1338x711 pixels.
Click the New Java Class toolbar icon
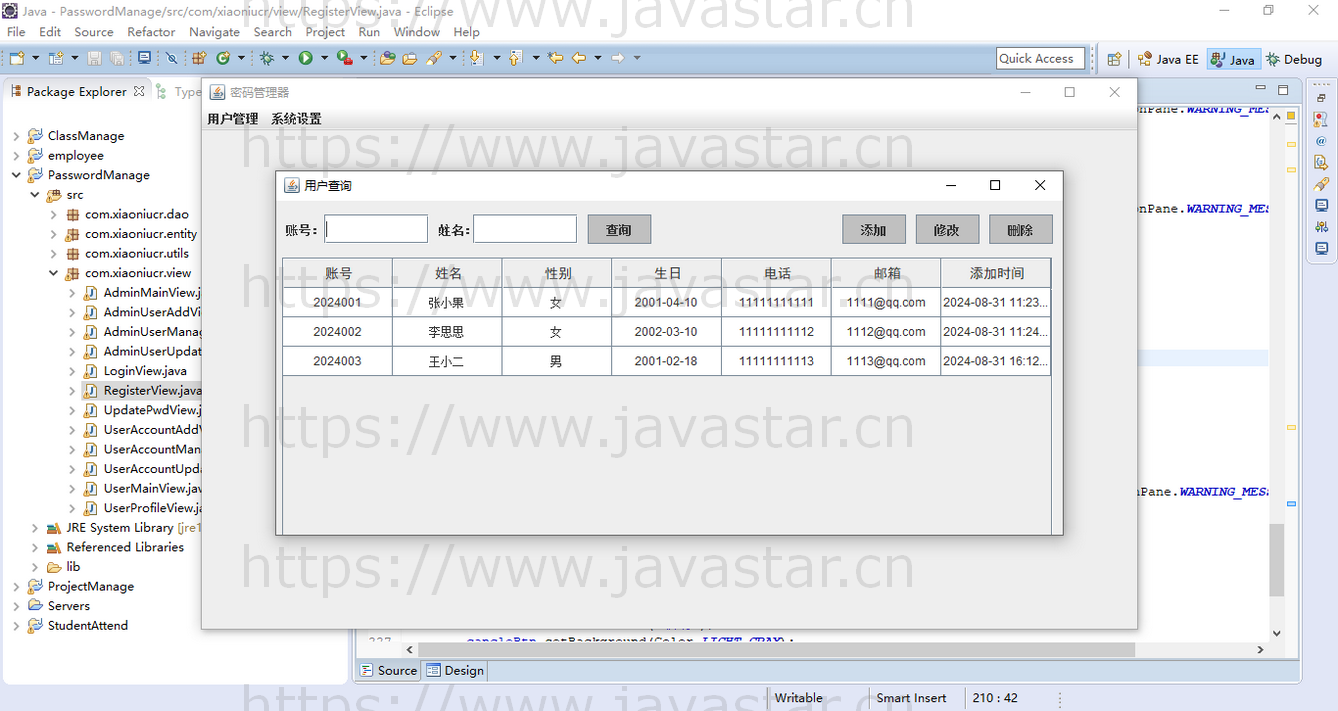(224, 59)
